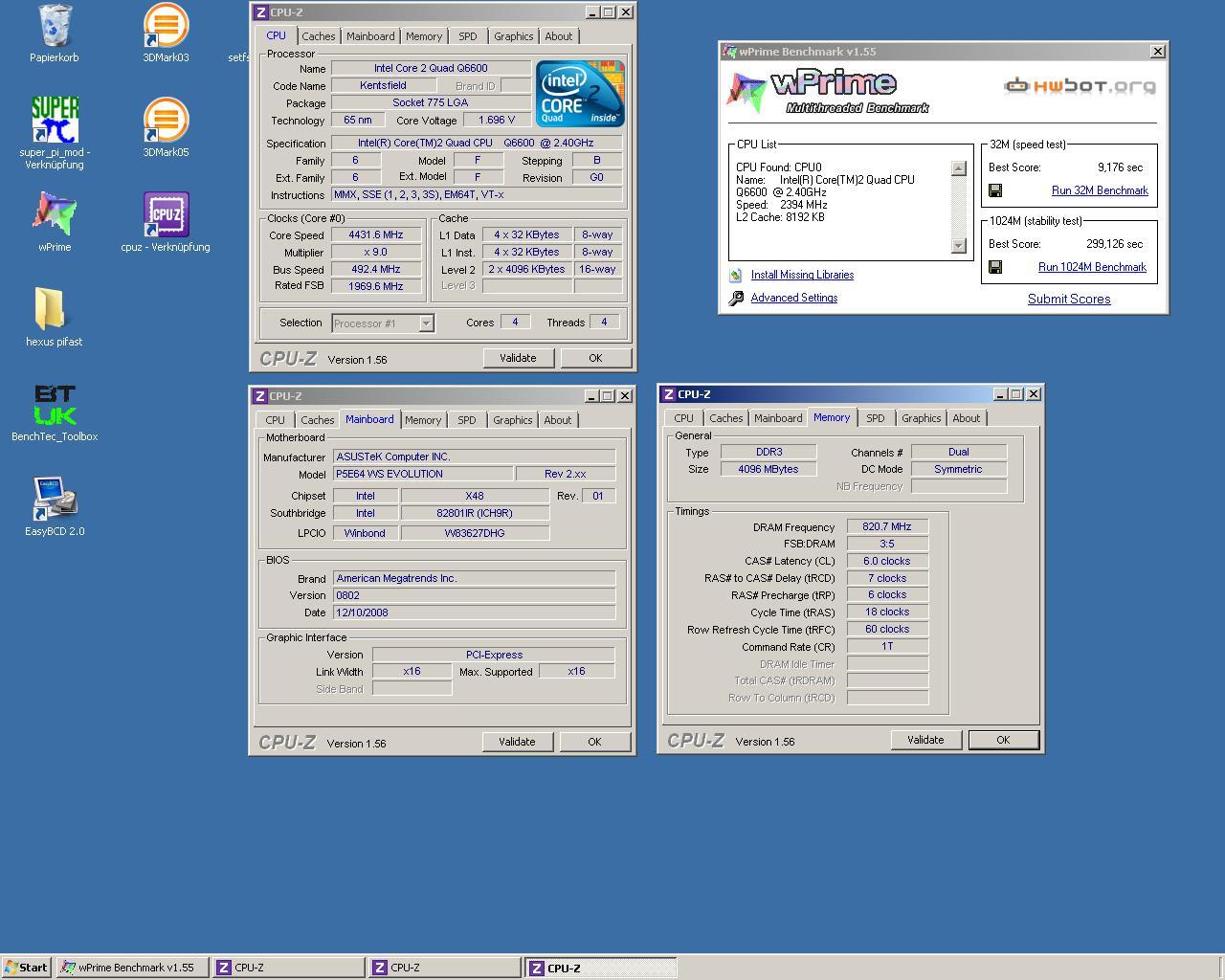Image resolution: width=1225 pixels, height=980 pixels.
Task: Open the EasyBCD 2.0 shortcut
Action: coord(55,499)
